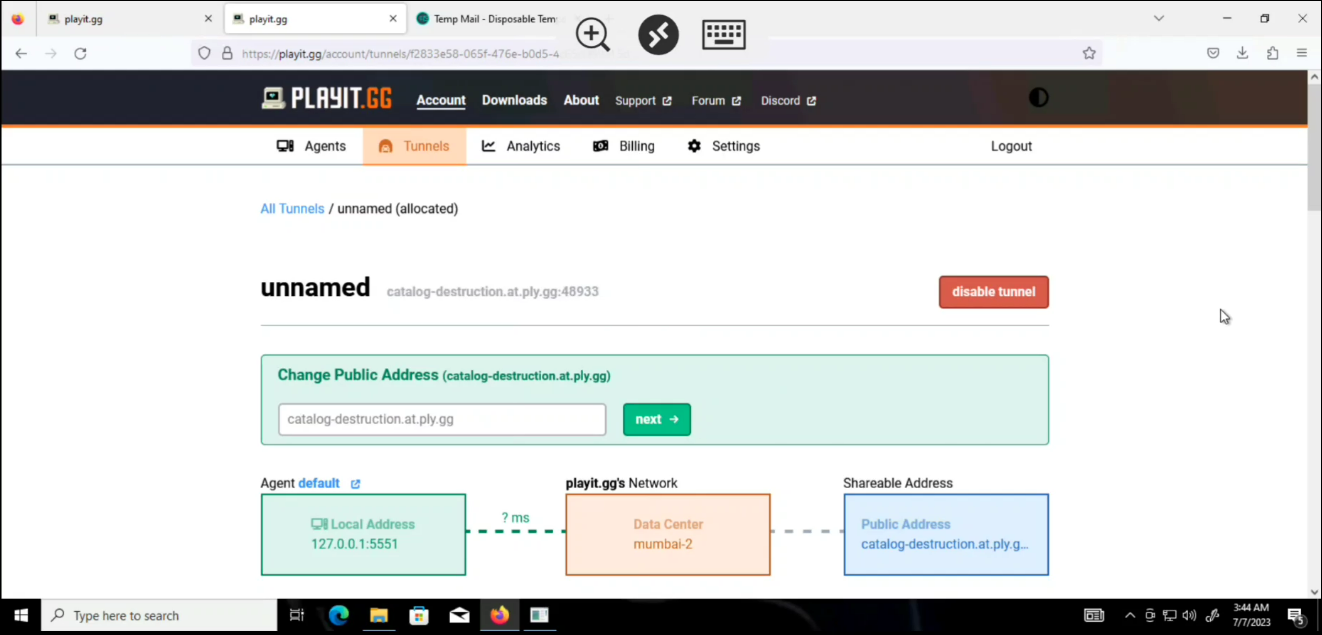Click the address bar URL
Viewport: 1322px width, 635px height.
coord(400,54)
